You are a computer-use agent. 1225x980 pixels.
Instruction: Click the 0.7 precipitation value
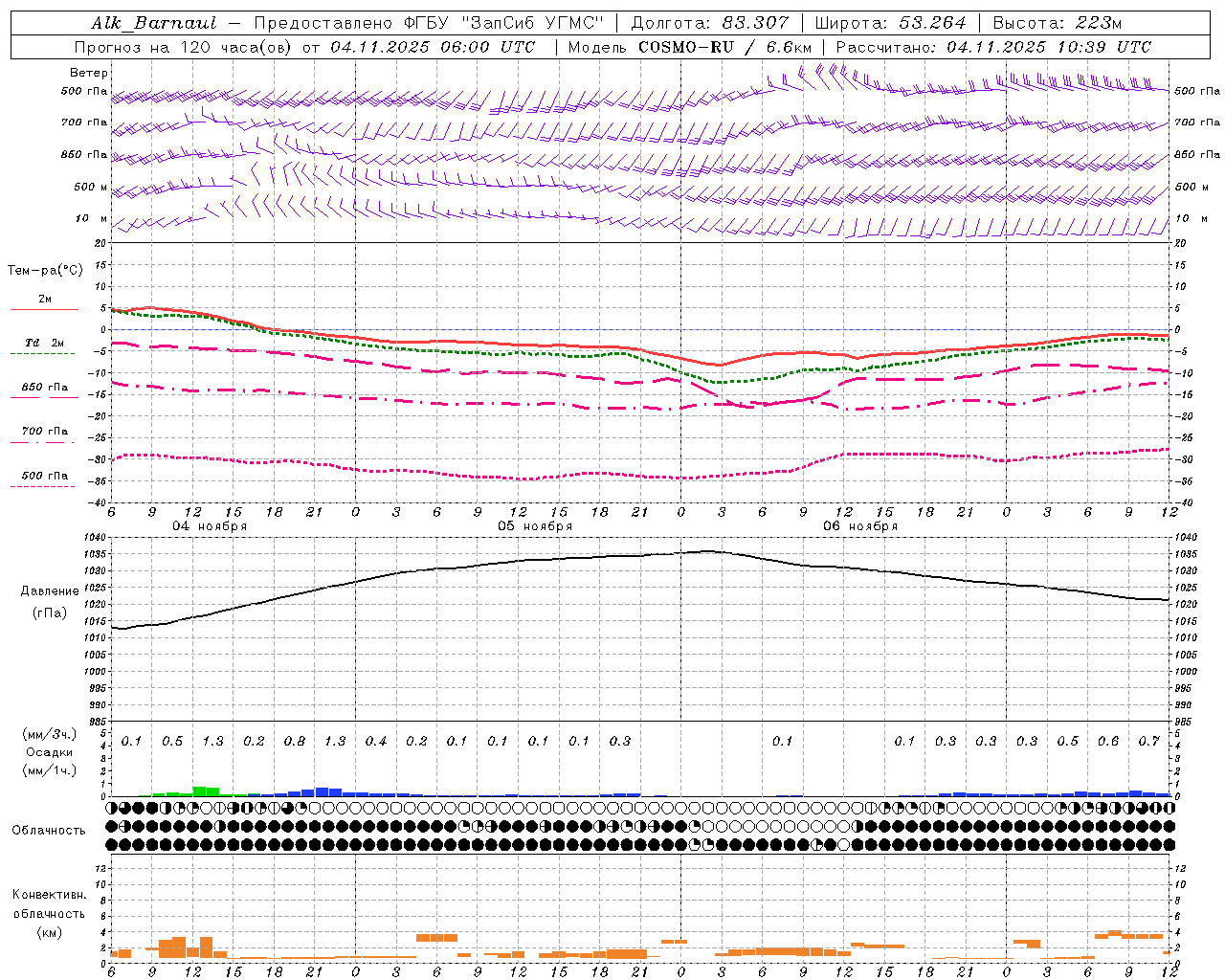click(1149, 741)
